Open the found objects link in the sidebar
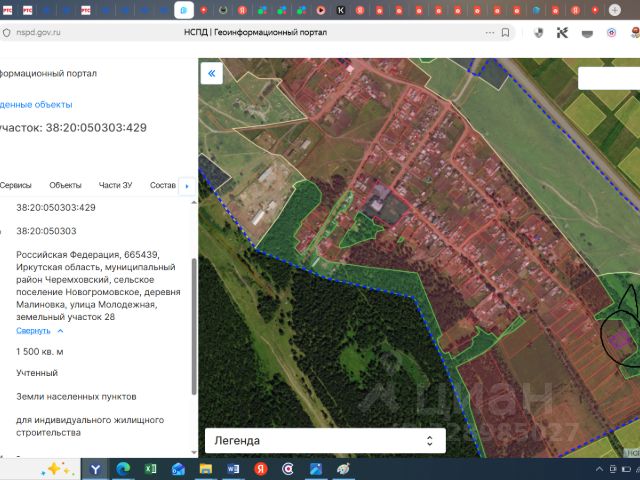Viewport: 640px width, 480px height. click(x=36, y=104)
